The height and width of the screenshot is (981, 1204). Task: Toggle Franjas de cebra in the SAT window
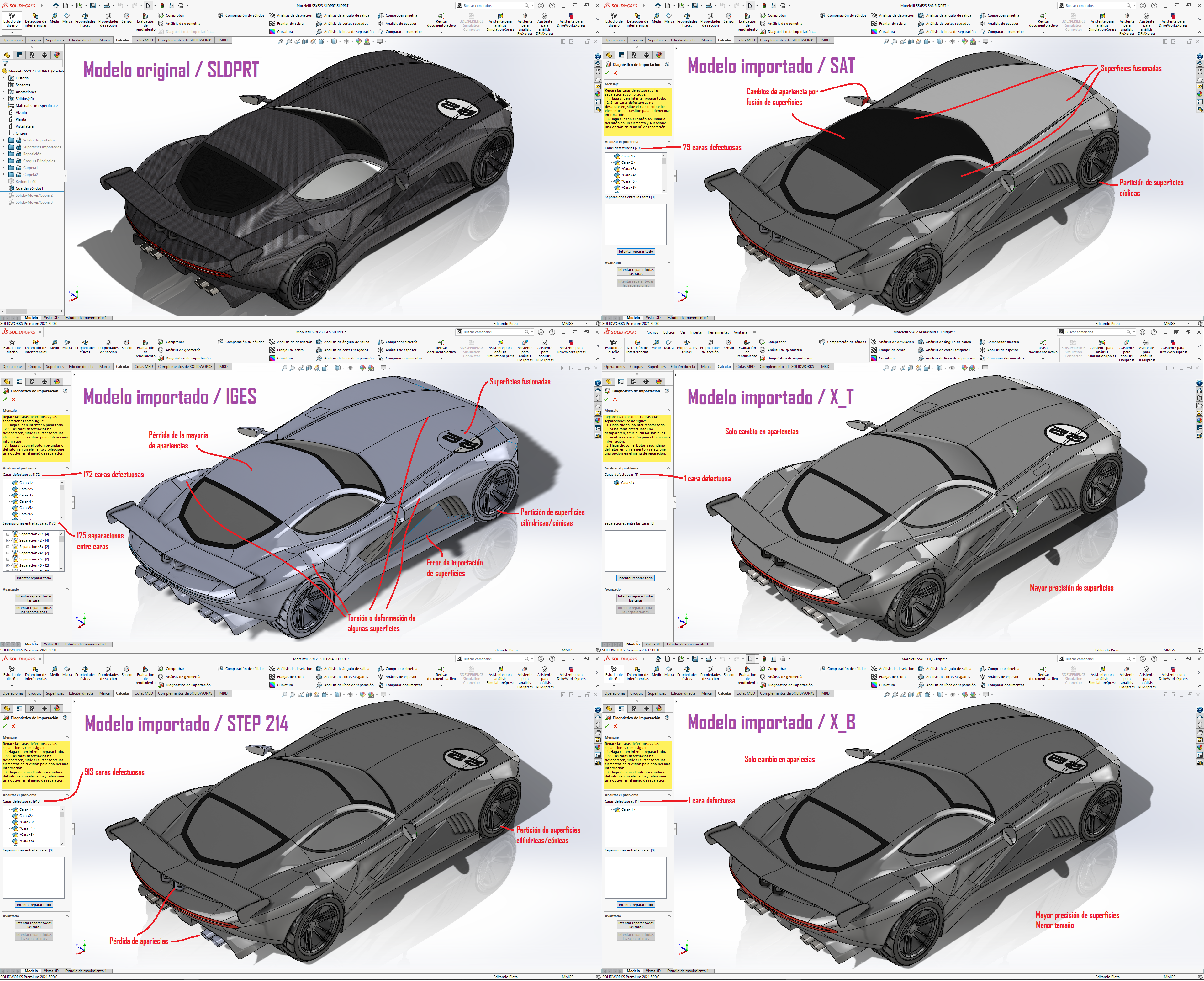click(x=888, y=24)
